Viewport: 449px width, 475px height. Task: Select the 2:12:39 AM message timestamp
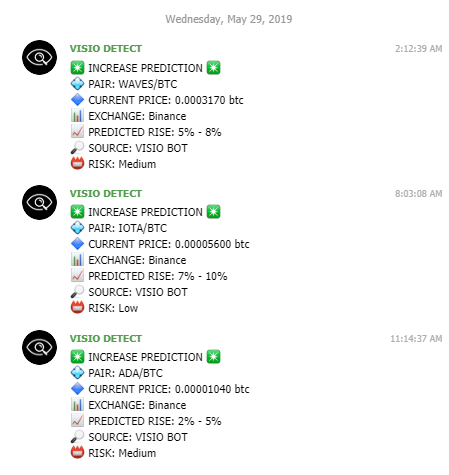click(x=419, y=49)
